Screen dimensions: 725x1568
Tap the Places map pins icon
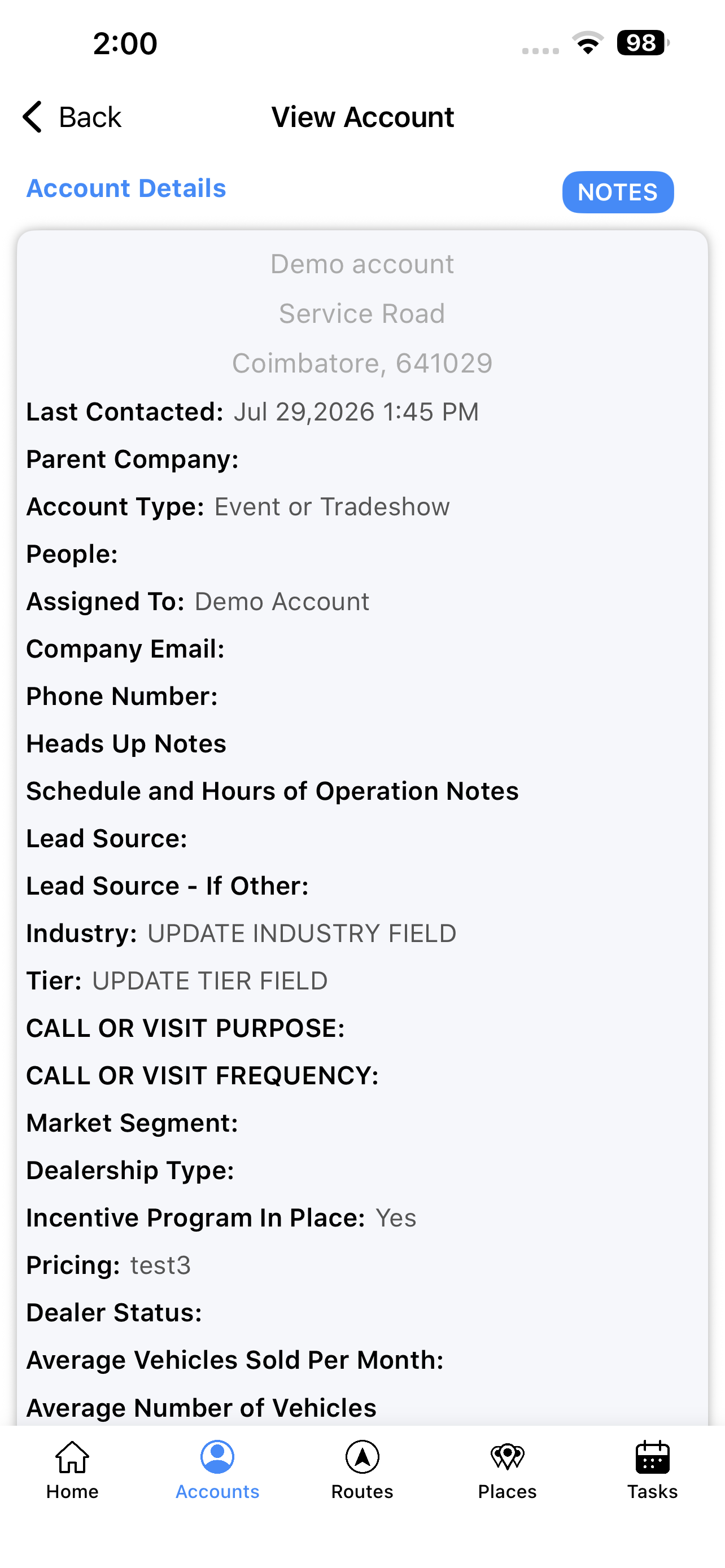[507, 1457]
